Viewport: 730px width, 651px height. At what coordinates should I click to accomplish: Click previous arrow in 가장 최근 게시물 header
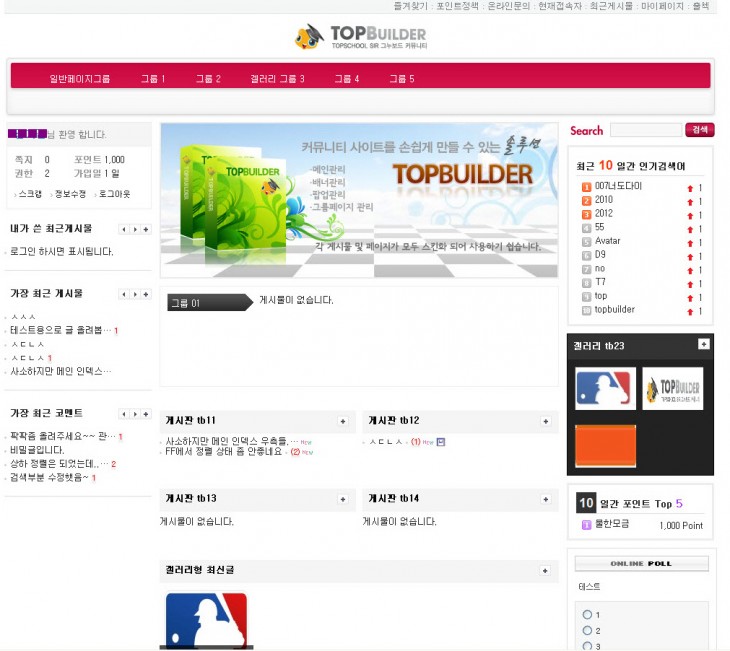tap(123, 294)
